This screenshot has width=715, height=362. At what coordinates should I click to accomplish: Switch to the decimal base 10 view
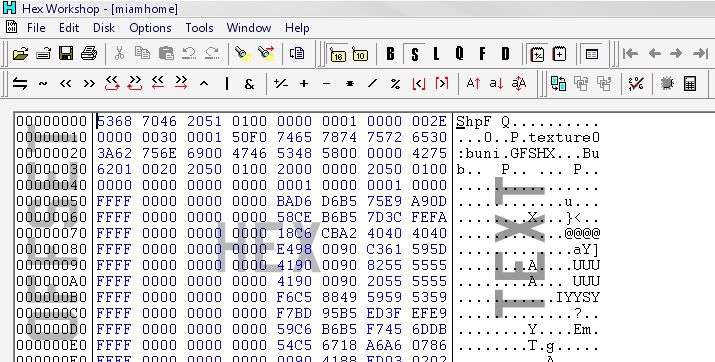click(x=360, y=54)
